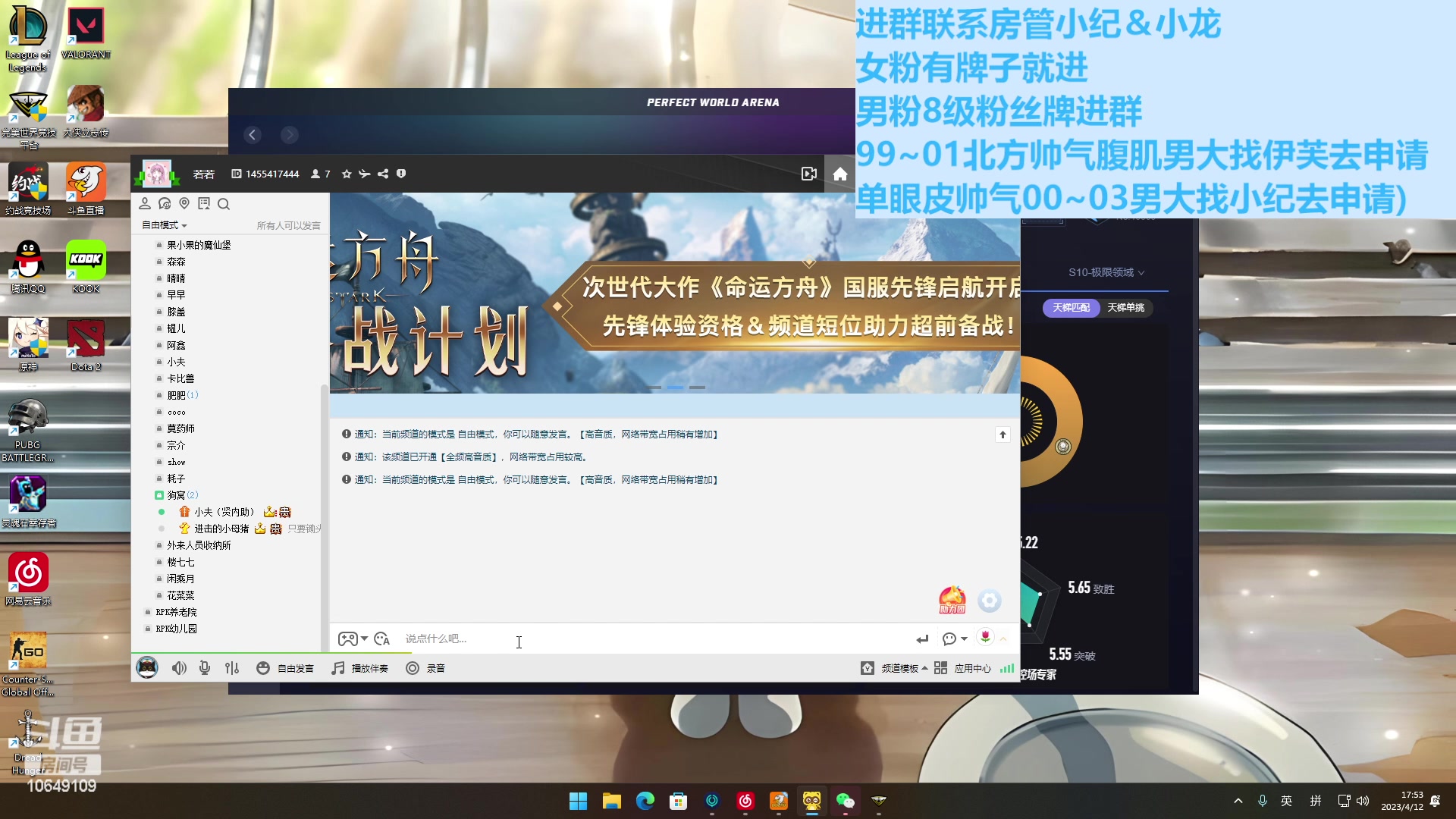Open 播放伴奏 to play background music
Viewport: 1456px width, 819px height.
pos(359,668)
